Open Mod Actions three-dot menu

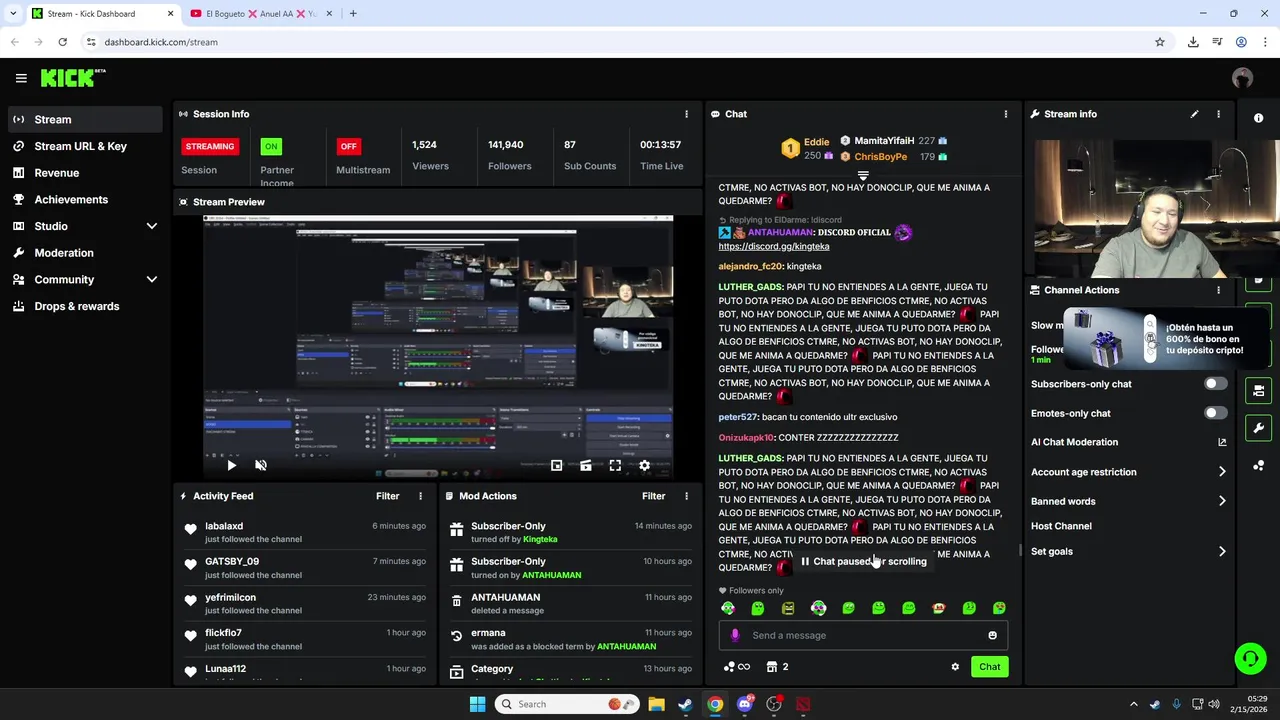(x=686, y=496)
